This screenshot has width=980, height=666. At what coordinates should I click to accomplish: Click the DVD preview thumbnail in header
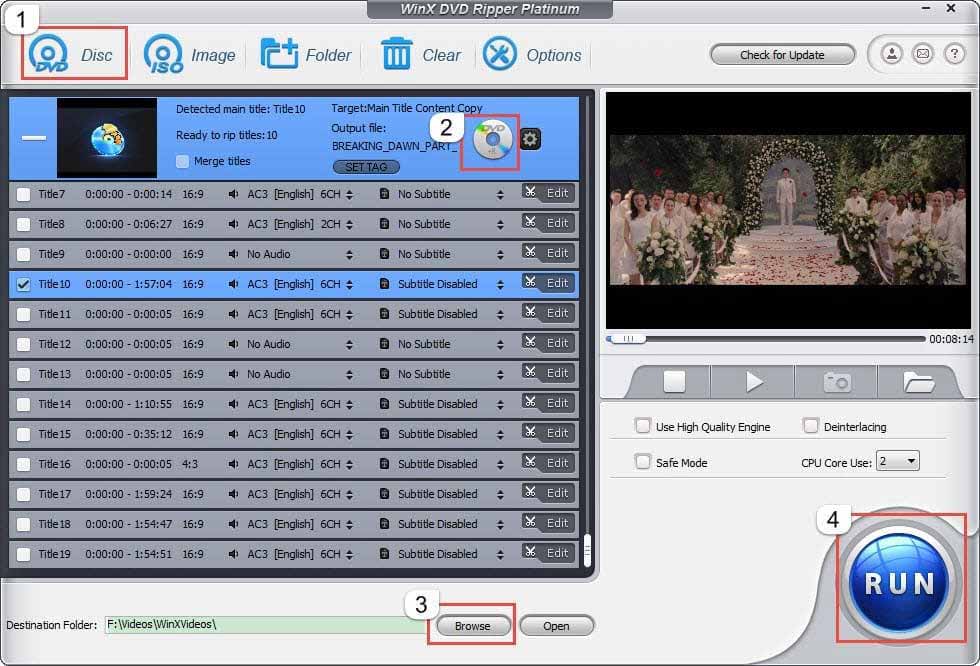pos(107,137)
